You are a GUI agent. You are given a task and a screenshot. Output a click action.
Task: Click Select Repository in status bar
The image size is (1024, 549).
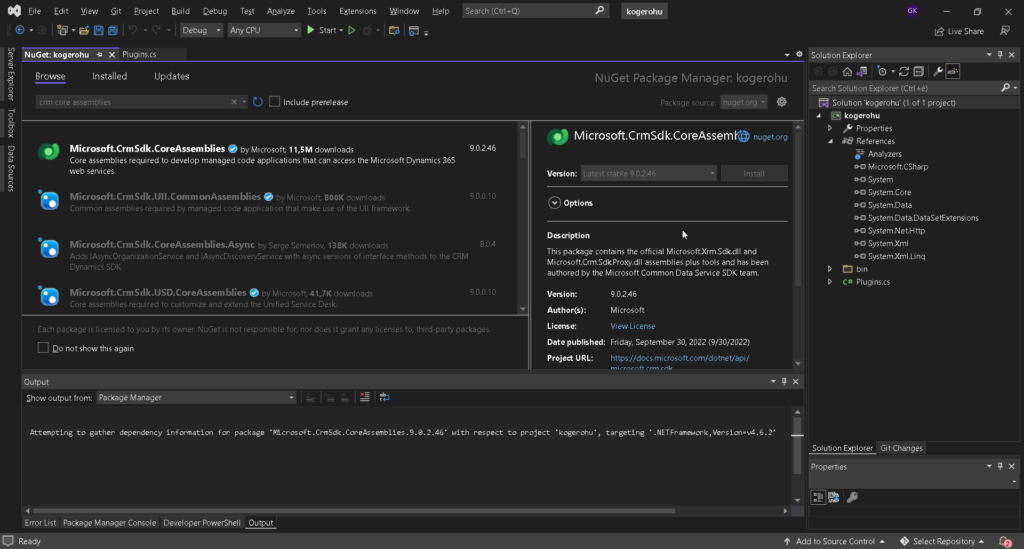(942, 541)
